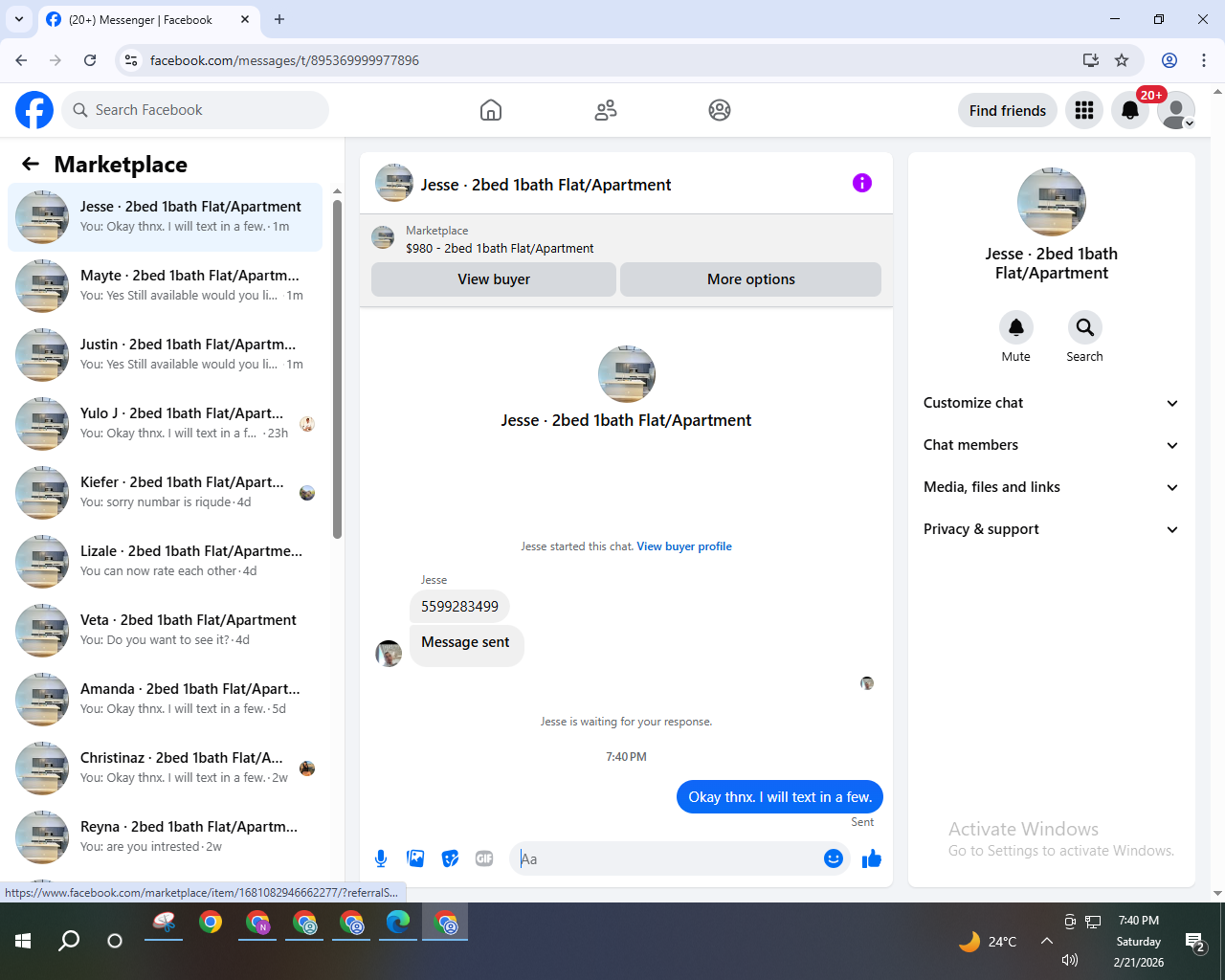Open Amanda conversation
1225x980 pixels.
(x=165, y=700)
